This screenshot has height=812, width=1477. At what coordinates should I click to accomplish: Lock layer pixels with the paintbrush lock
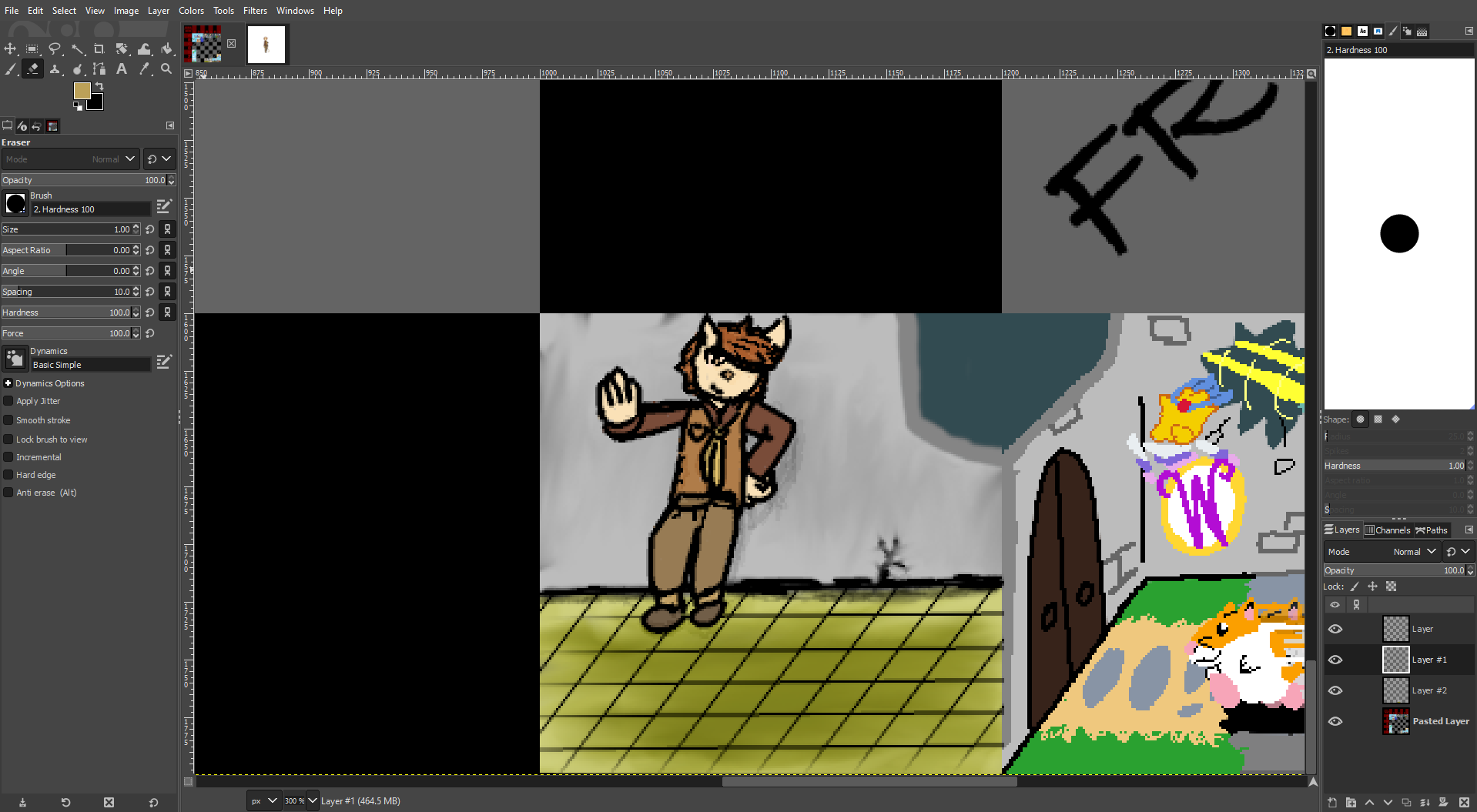[1355, 586]
